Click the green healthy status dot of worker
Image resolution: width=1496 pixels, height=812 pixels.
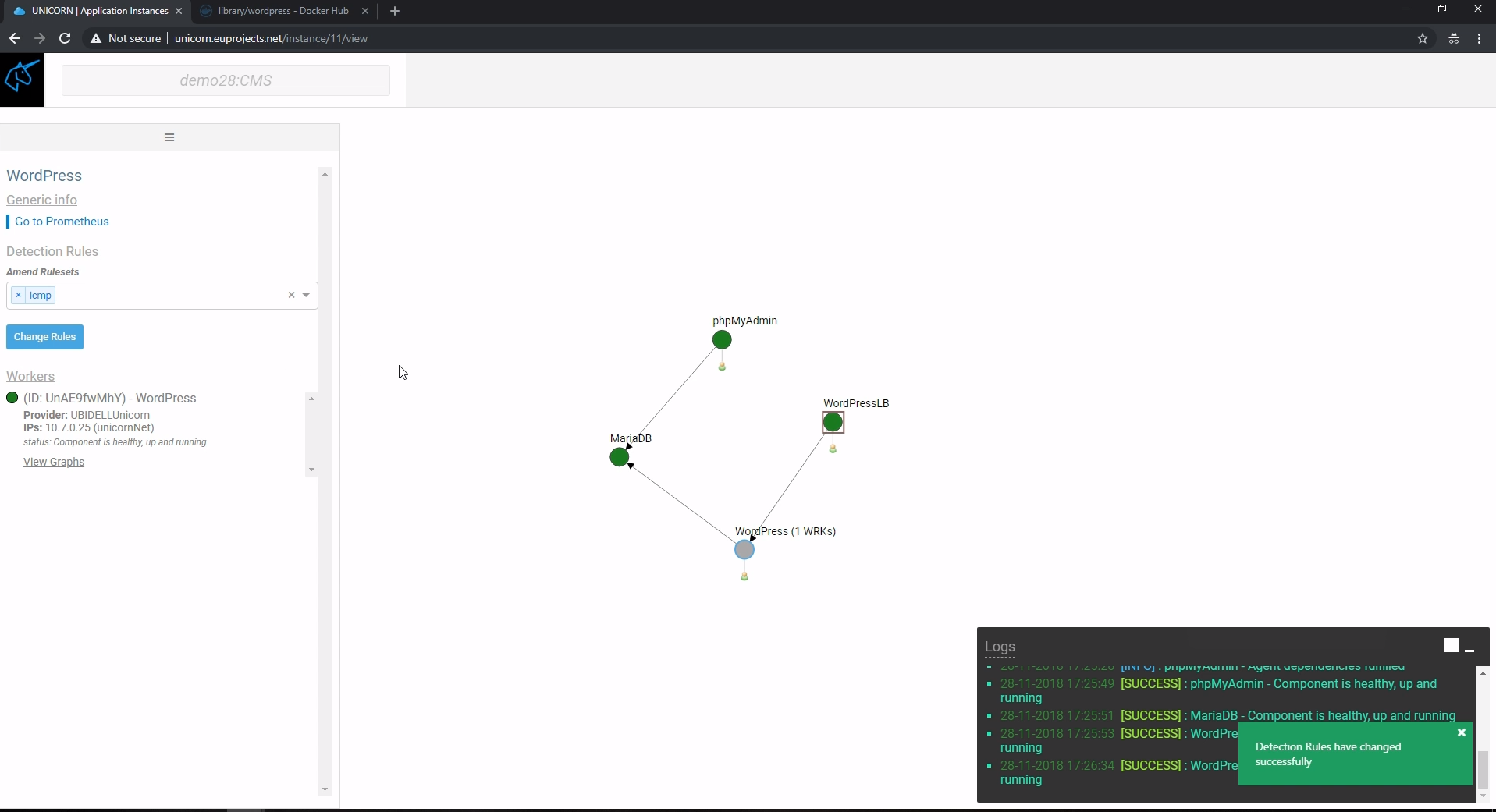12,398
